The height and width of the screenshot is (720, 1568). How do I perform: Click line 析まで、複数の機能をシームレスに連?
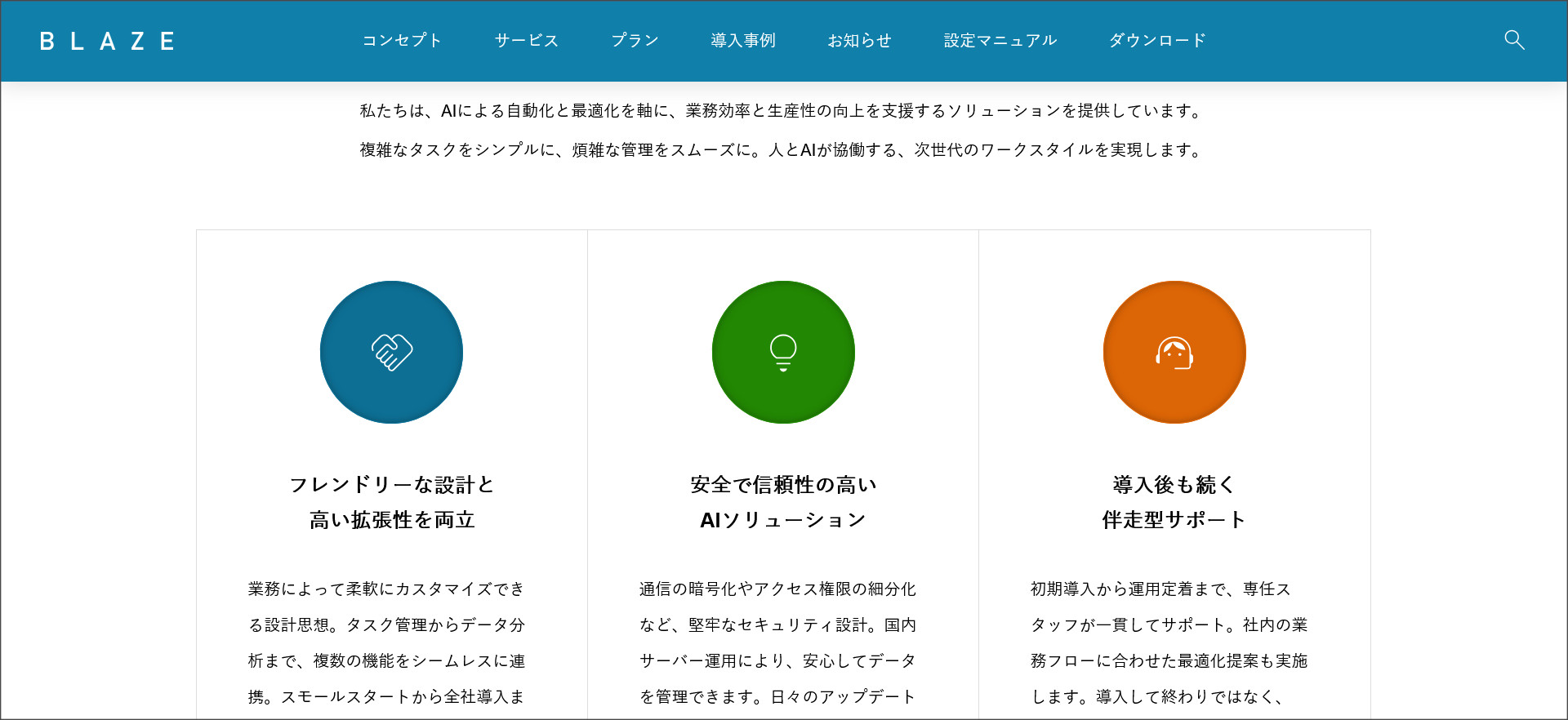coord(386,660)
